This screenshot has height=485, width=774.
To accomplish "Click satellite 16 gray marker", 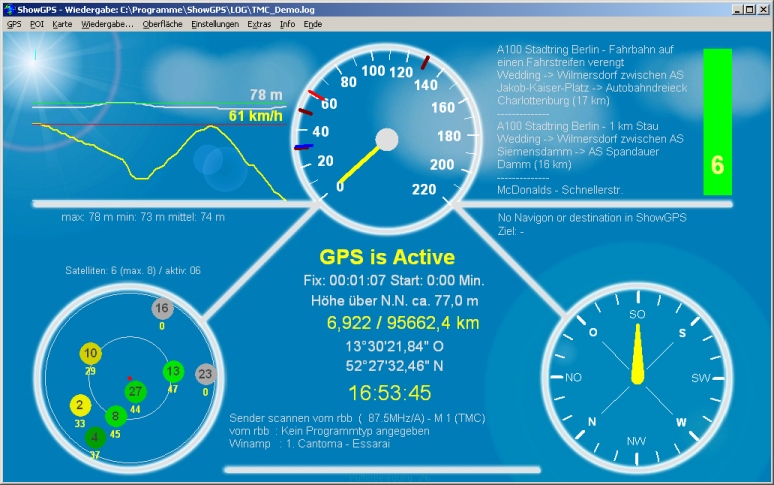I will (162, 308).
